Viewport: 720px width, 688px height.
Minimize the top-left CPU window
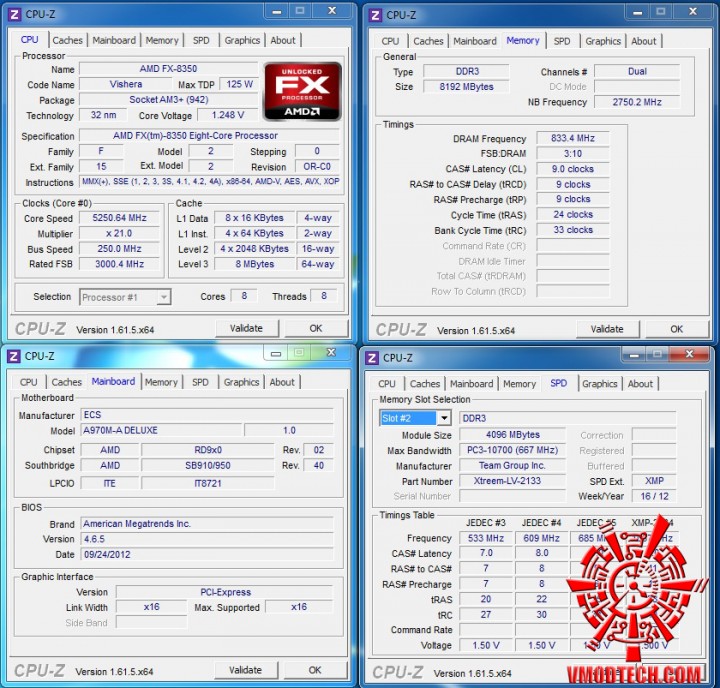point(276,11)
